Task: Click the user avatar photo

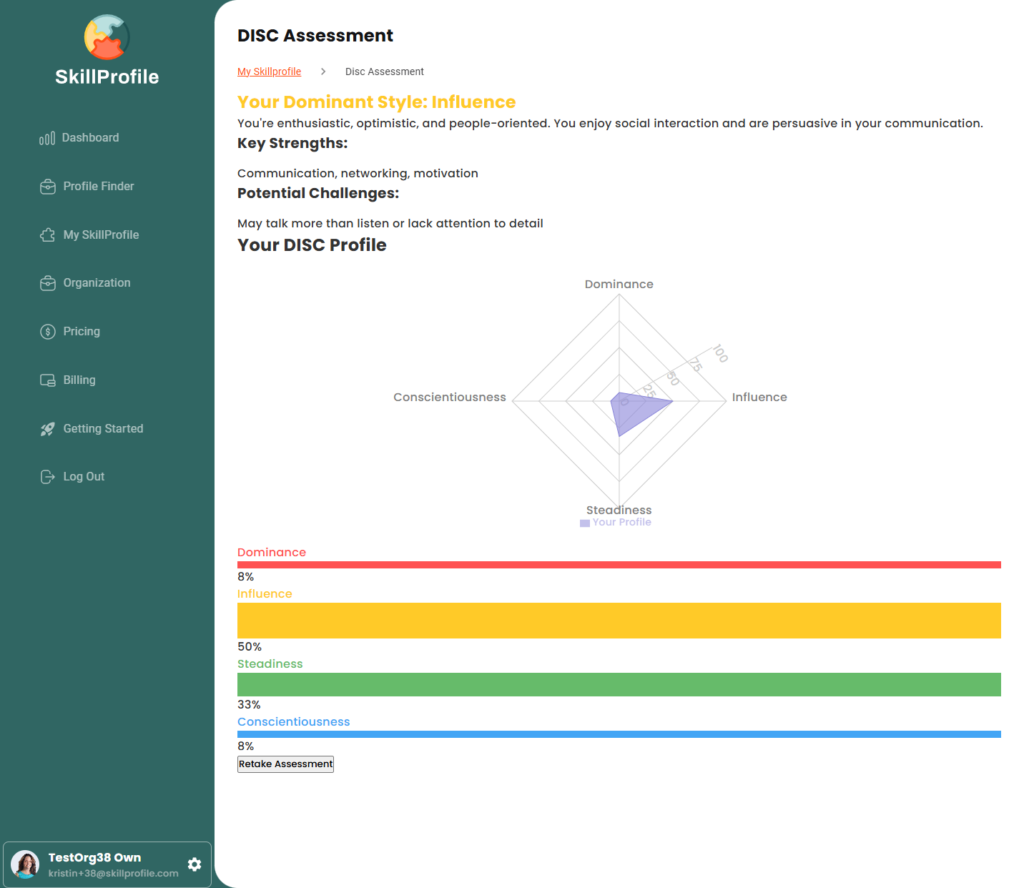Action: (25, 864)
